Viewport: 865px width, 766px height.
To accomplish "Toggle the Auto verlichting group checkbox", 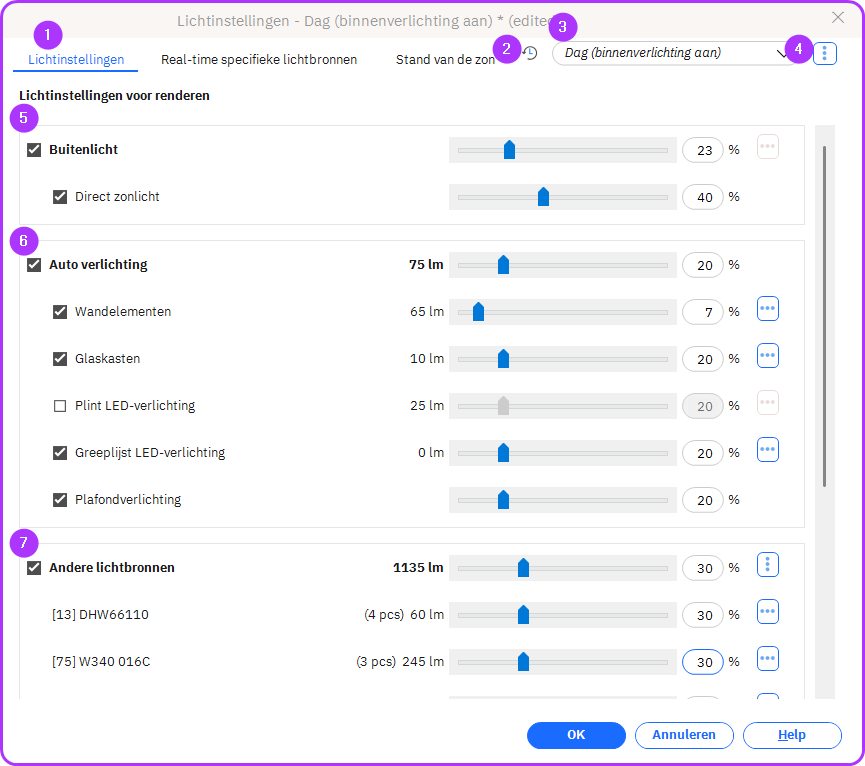I will tap(34, 265).
